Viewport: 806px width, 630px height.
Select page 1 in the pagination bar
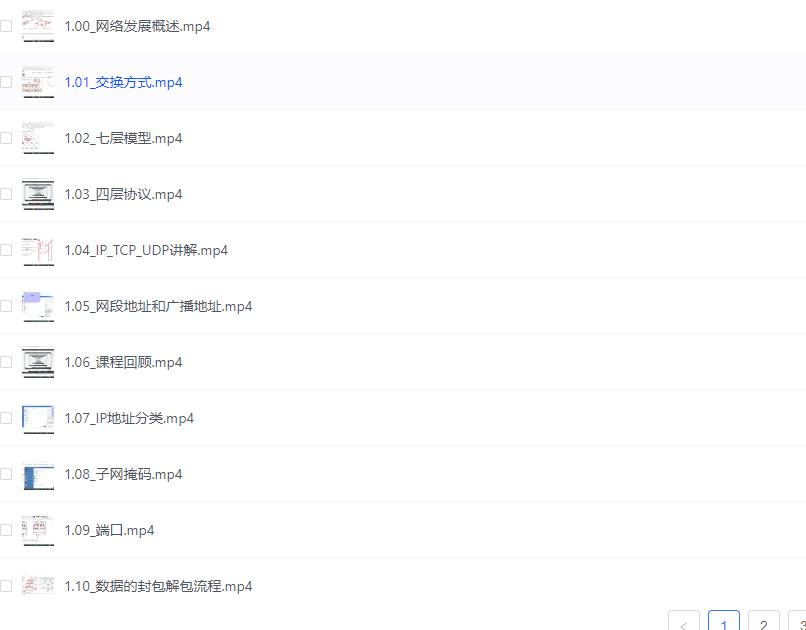pos(723,622)
